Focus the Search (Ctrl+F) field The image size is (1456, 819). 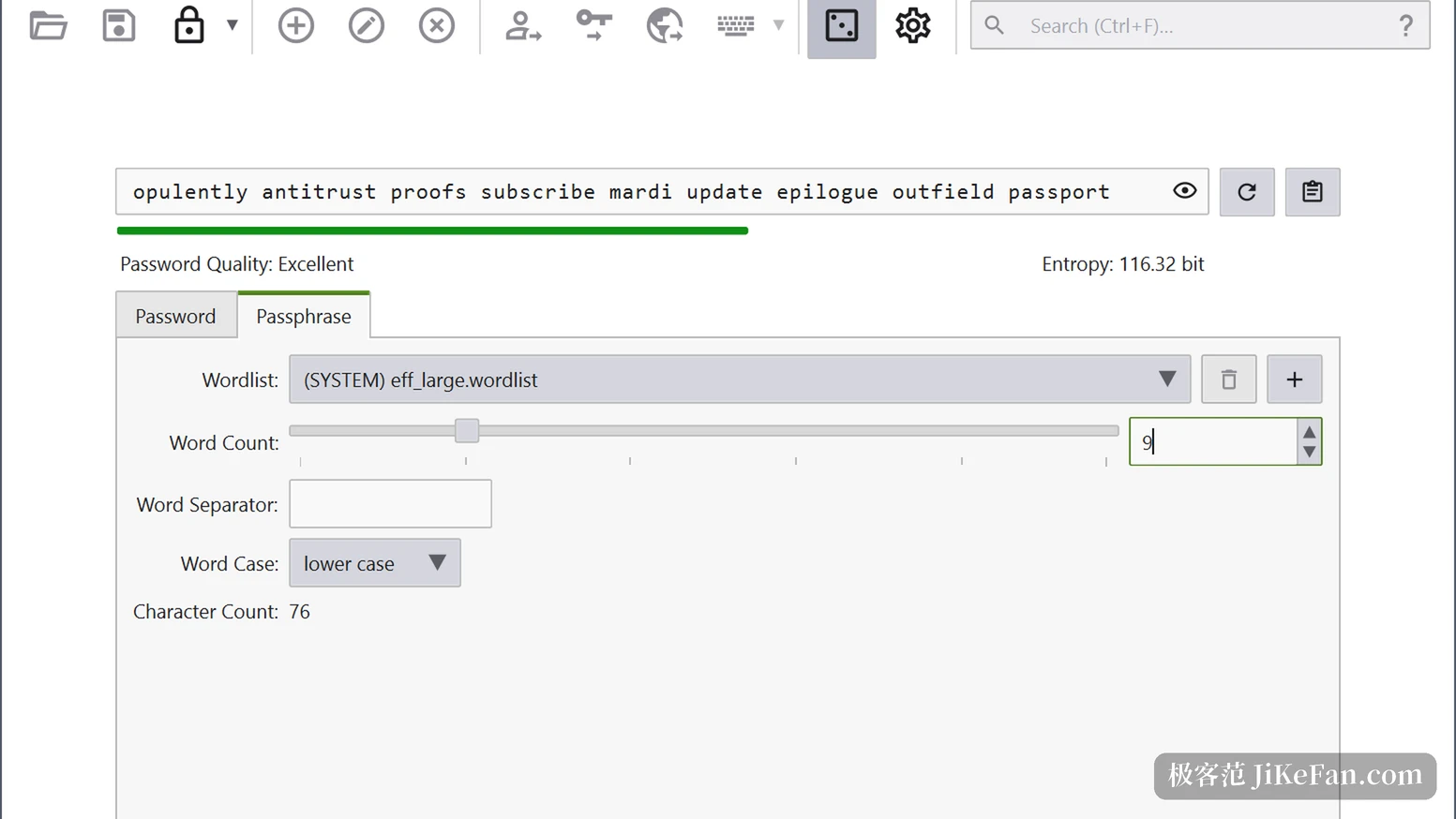(x=1200, y=25)
